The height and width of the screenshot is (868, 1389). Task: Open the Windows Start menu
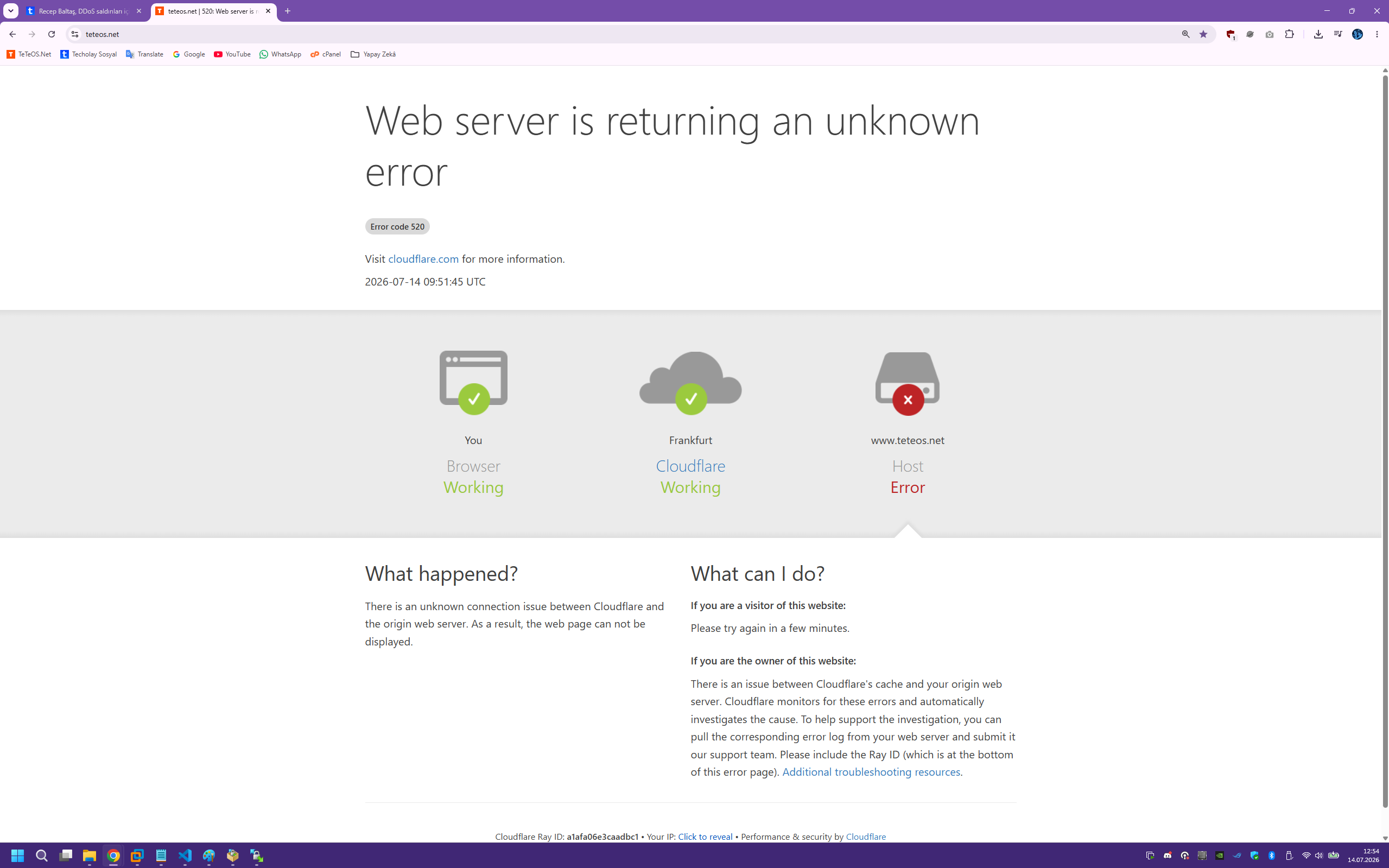[17, 856]
